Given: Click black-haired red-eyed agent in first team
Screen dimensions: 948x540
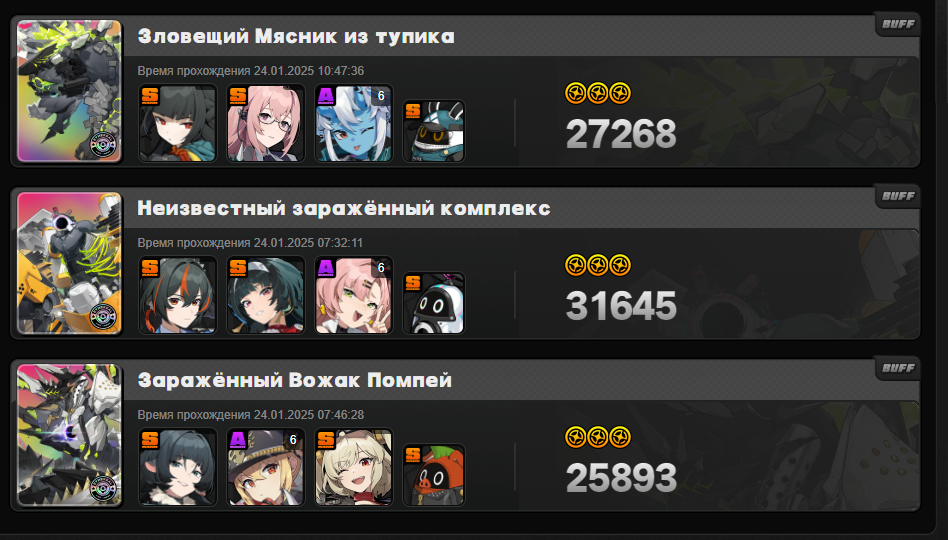Looking at the screenshot, I should pyautogui.click(x=178, y=123).
